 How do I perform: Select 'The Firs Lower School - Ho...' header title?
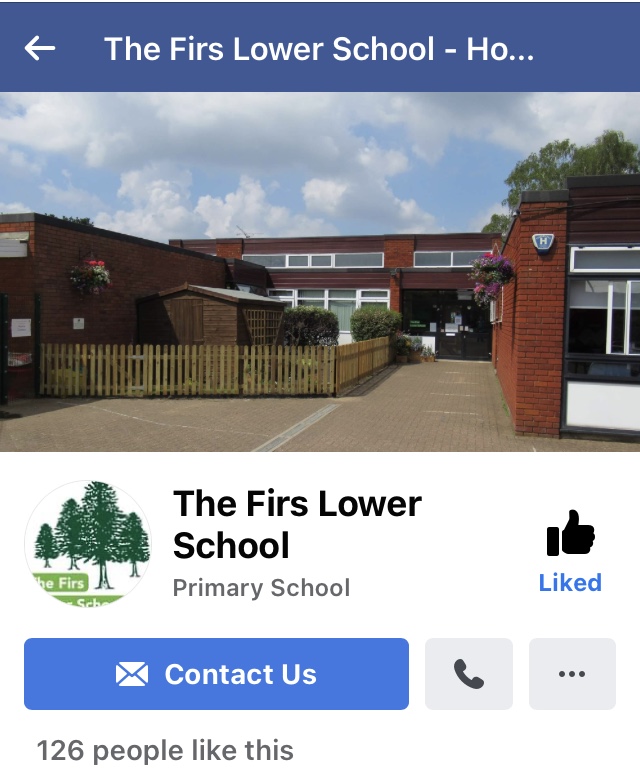click(319, 49)
